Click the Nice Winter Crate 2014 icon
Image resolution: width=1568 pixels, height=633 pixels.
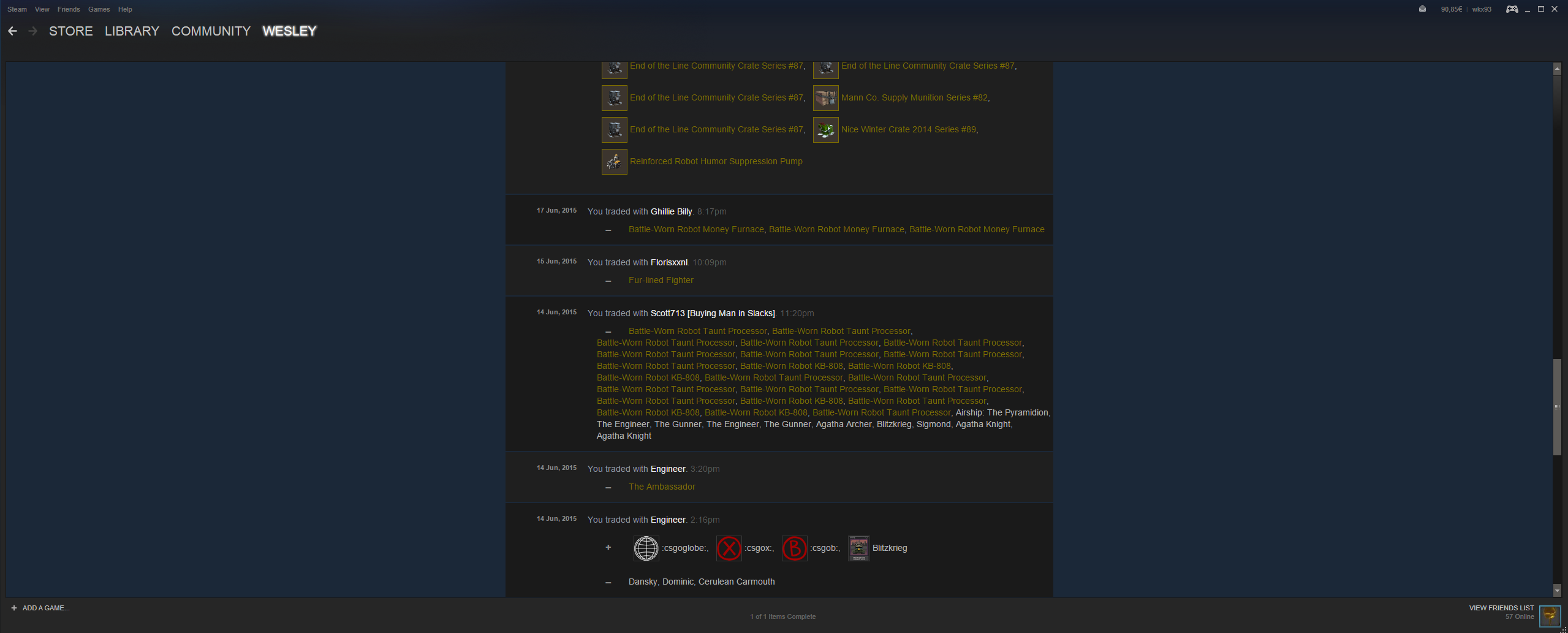click(x=826, y=129)
